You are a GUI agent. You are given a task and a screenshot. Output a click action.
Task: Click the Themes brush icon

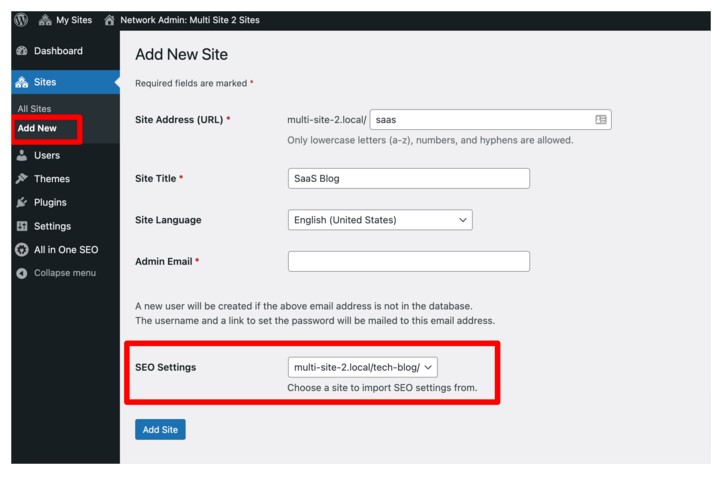coord(22,178)
